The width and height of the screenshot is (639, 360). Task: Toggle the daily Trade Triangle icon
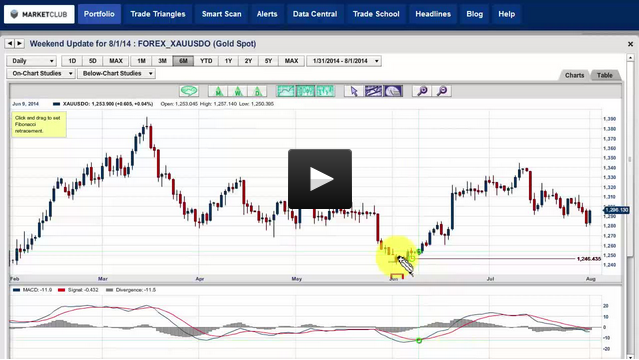tap(257, 91)
